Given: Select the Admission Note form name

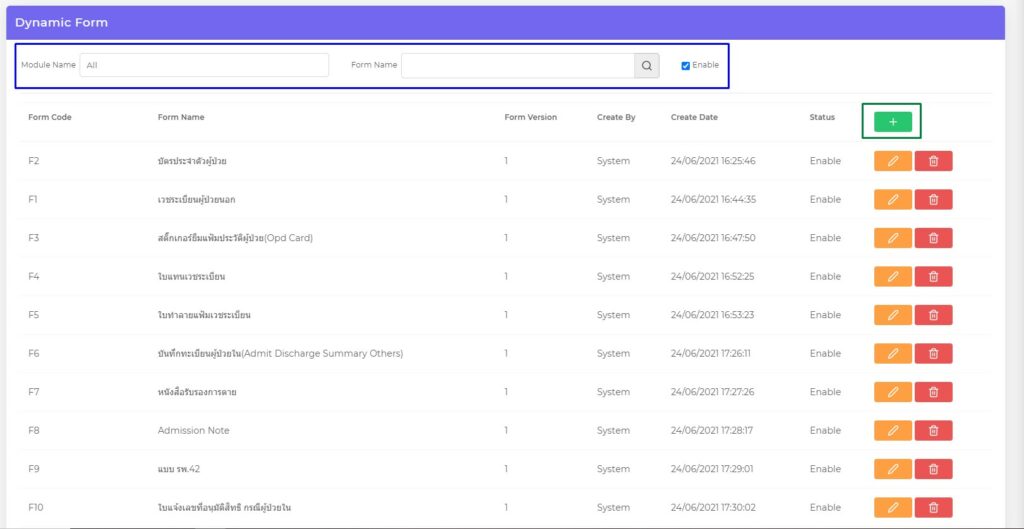Looking at the screenshot, I should point(193,431).
